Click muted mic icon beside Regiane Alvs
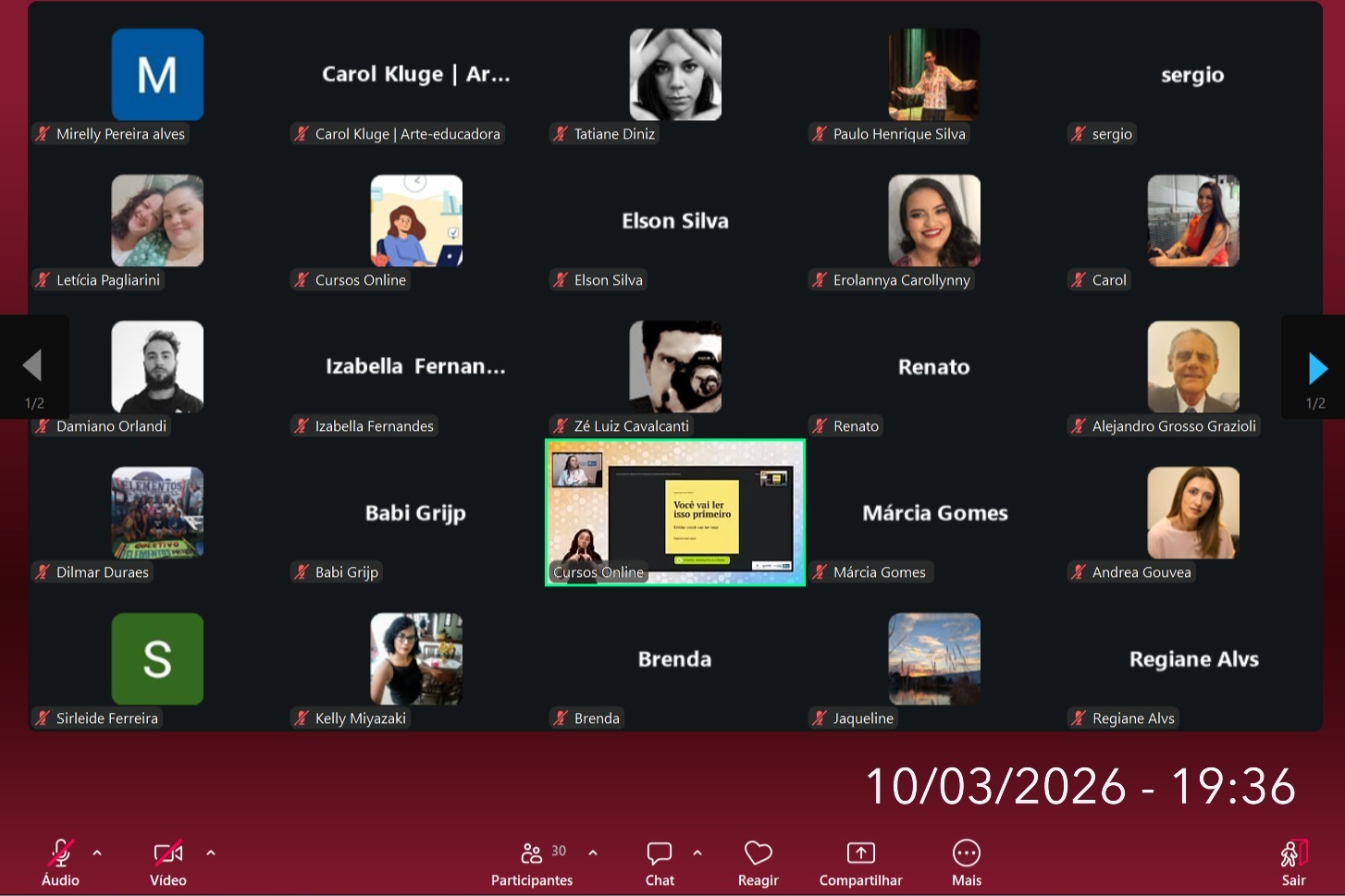The width and height of the screenshot is (1345, 896). point(1079,718)
